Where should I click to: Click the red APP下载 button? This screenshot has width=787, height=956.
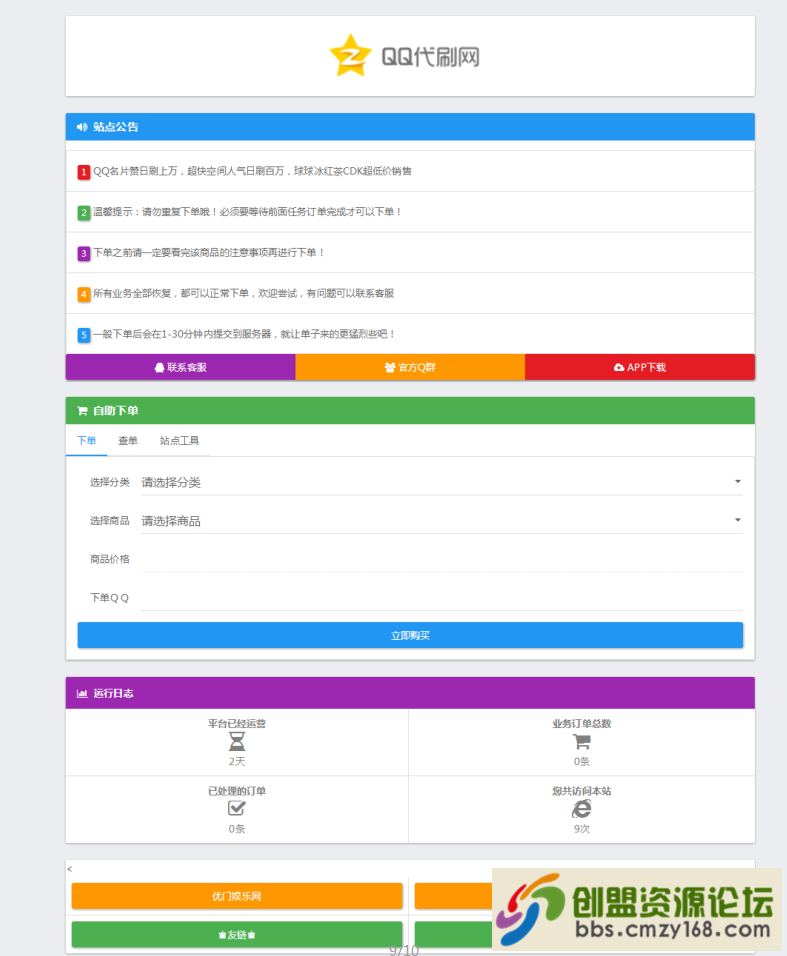point(640,367)
